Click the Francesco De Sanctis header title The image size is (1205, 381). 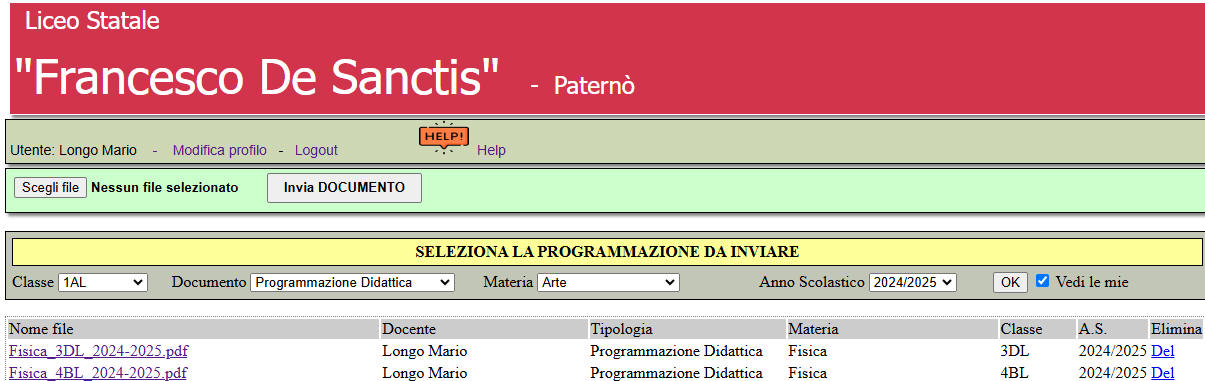coord(256,77)
